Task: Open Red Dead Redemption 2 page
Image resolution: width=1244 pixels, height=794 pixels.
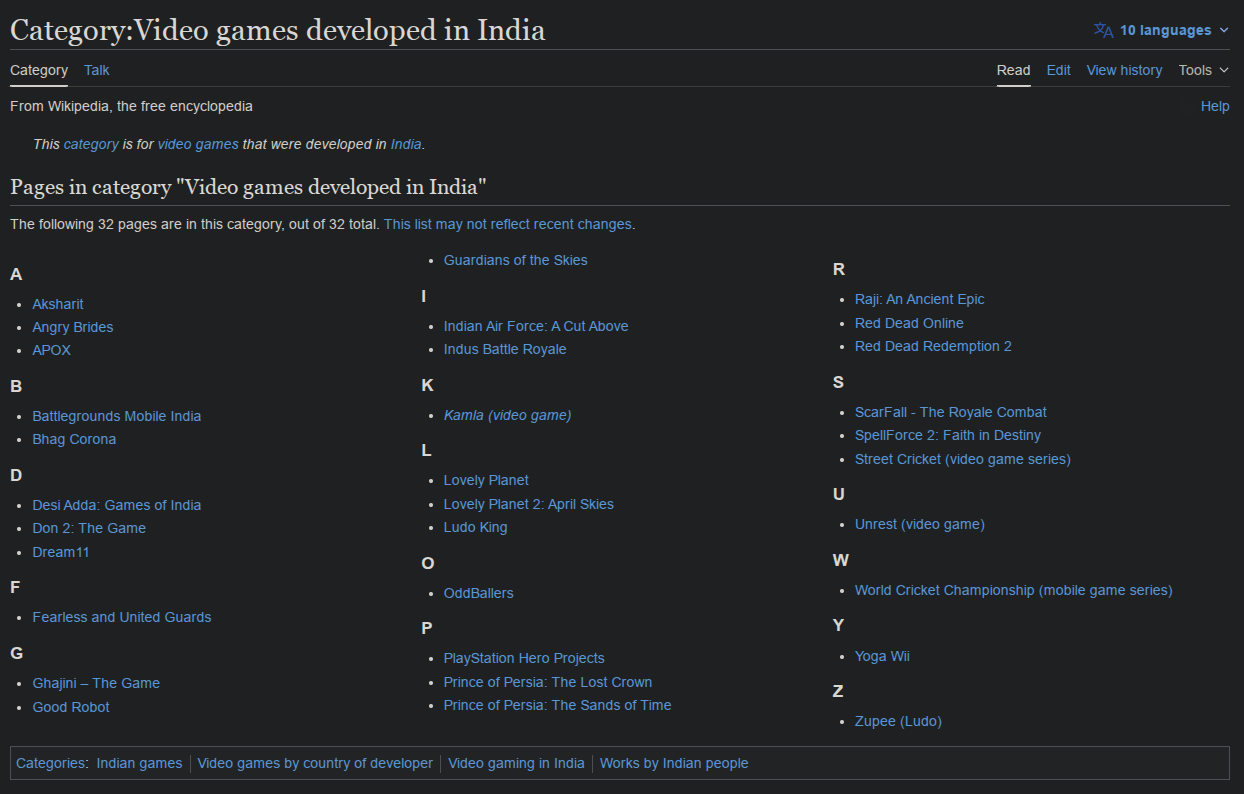Action: (x=933, y=346)
